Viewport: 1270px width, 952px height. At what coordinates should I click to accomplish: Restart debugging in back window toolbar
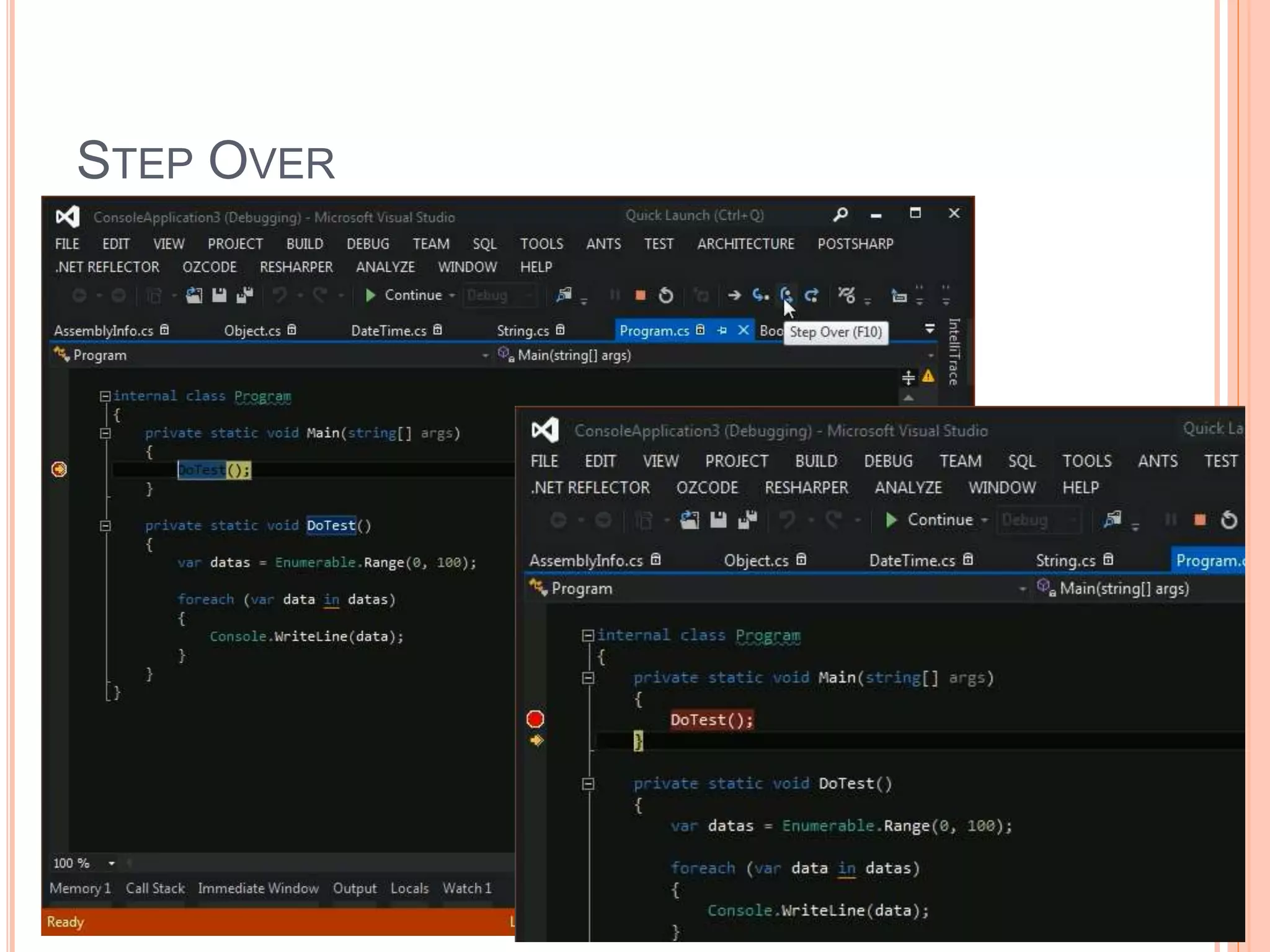[x=666, y=296]
